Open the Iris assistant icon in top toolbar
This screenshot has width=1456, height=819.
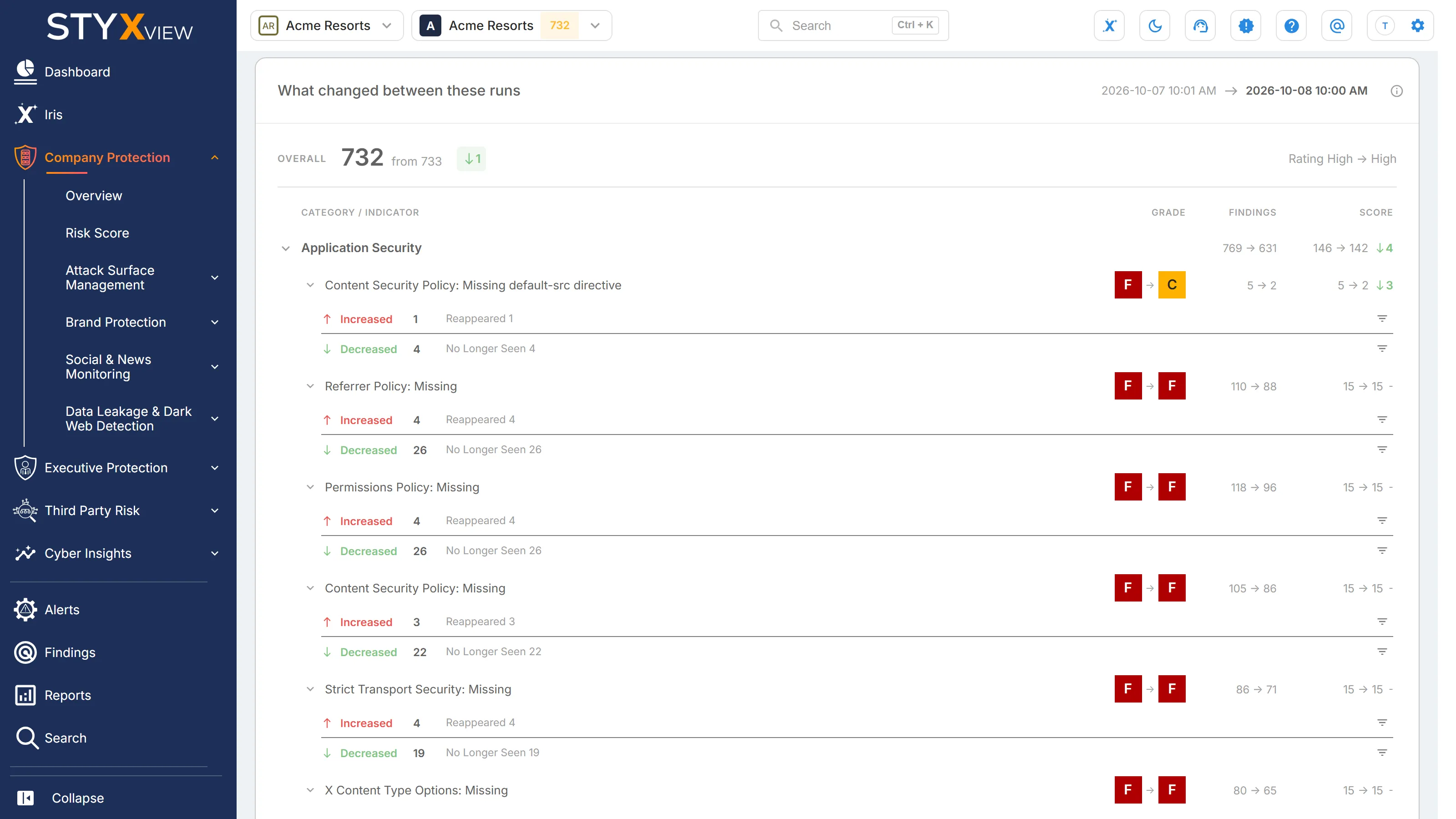[1109, 25]
